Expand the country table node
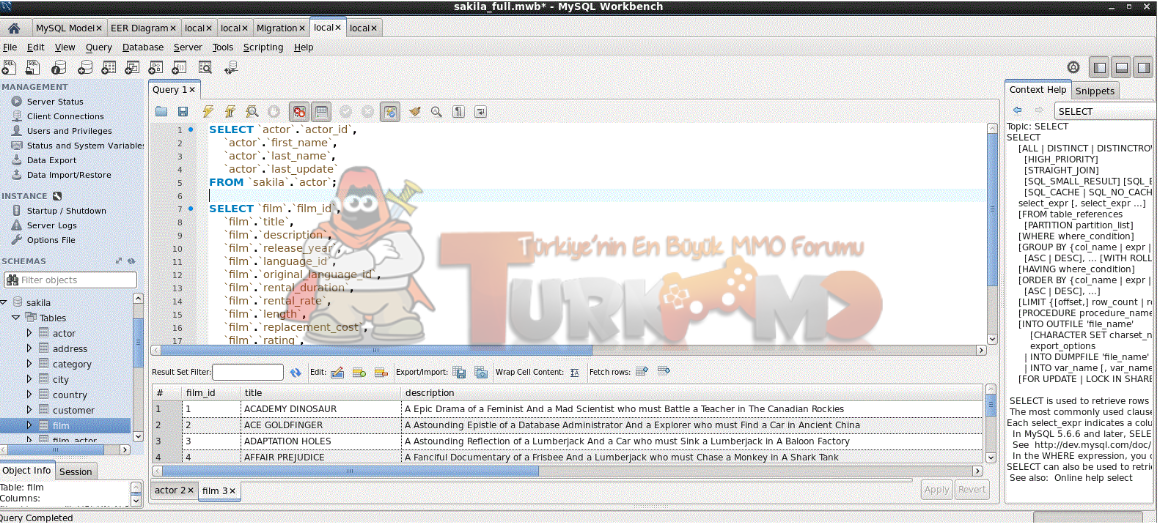1160x524 pixels. [30, 394]
